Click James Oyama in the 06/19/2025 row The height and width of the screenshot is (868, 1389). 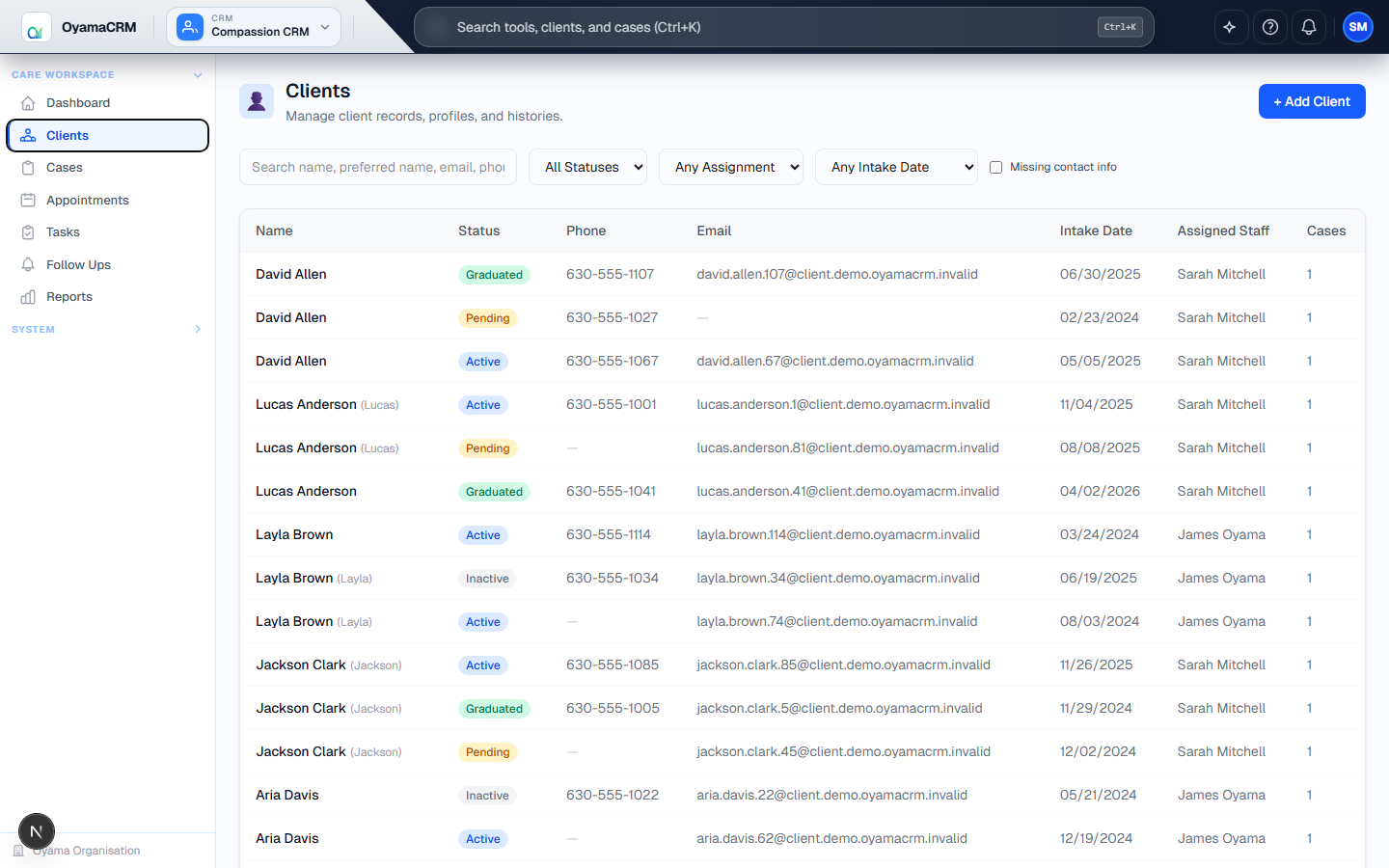(x=1221, y=578)
